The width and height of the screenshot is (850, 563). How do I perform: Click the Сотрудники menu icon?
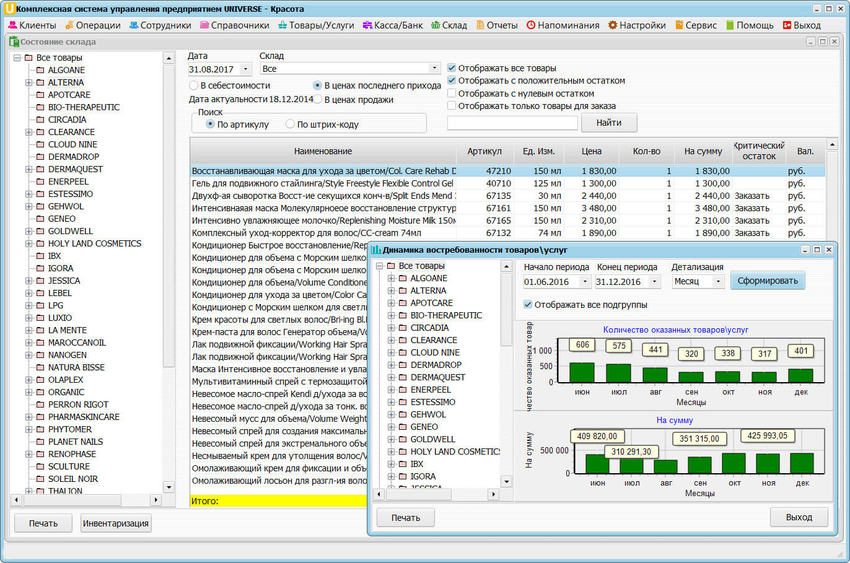pos(134,25)
